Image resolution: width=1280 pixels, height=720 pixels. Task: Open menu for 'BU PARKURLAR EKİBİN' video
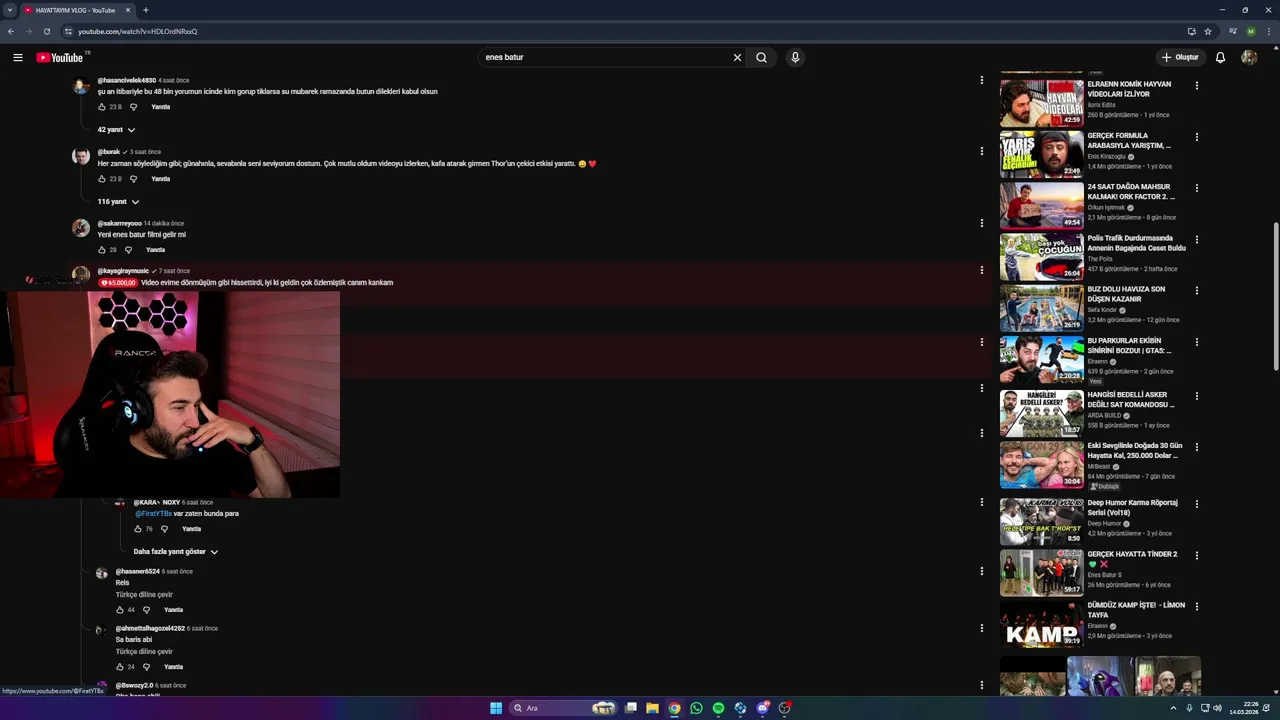click(x=1196, y=343)
